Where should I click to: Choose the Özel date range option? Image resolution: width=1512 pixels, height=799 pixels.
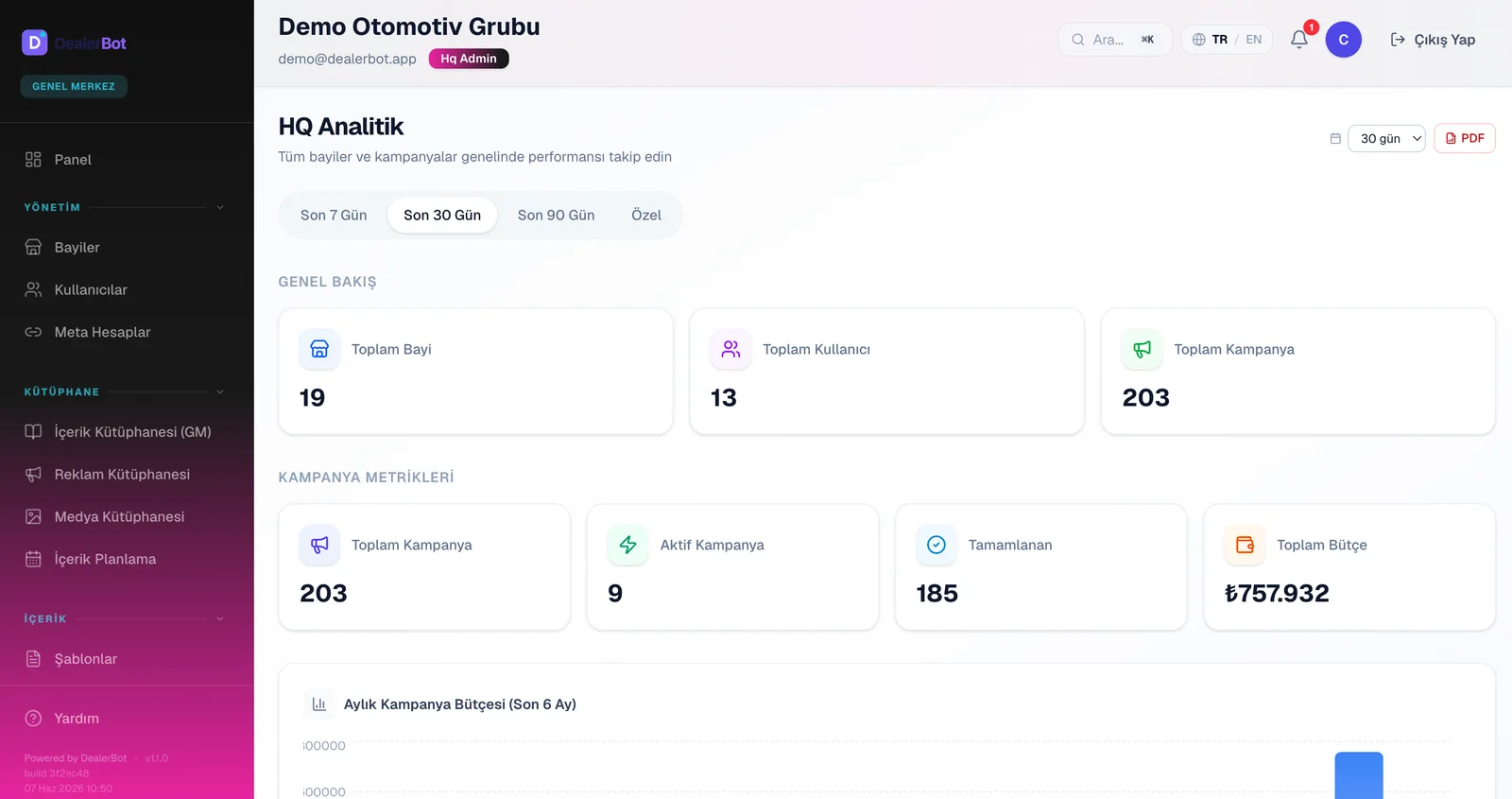(x=646, y=216)
